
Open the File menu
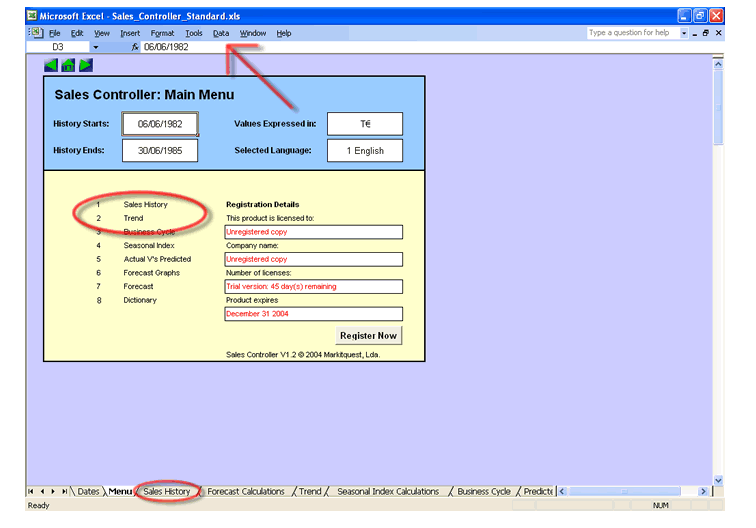pyautogui.click(x=55, y=33)
